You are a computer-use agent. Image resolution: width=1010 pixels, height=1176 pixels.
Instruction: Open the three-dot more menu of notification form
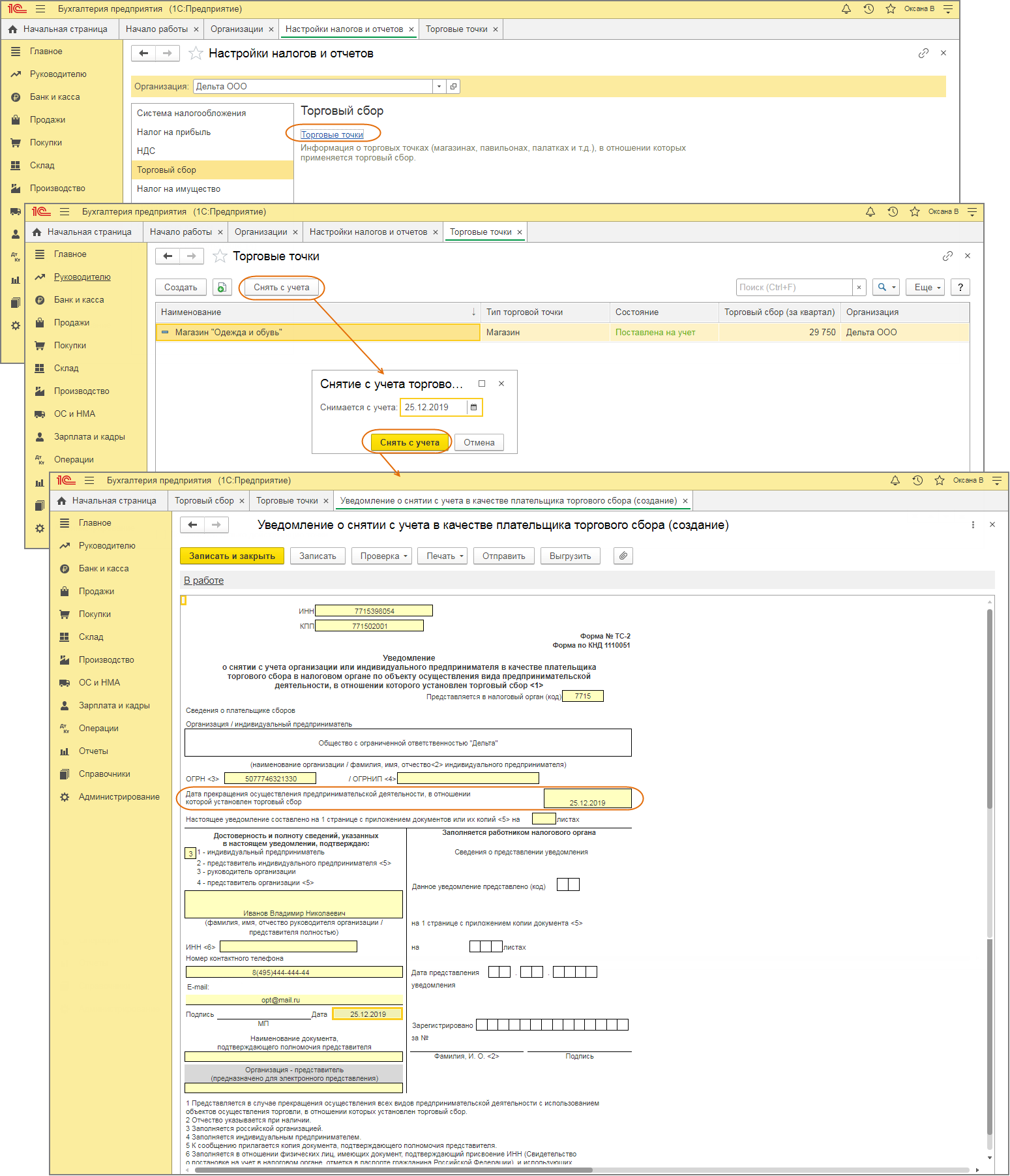pos(973,524)
